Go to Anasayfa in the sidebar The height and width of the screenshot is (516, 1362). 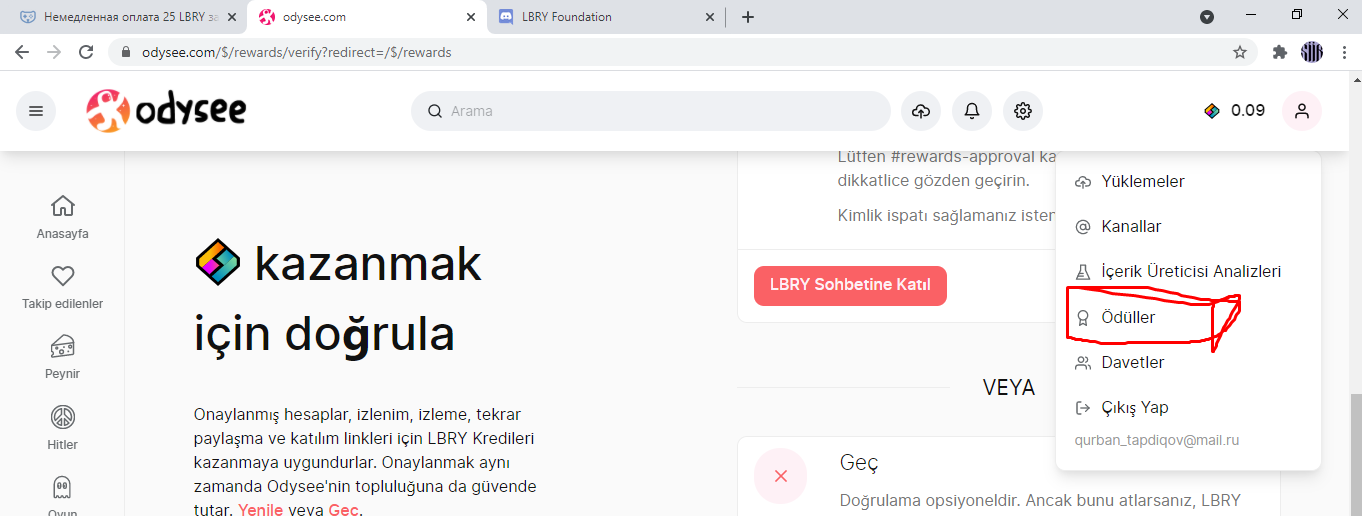(63, 218)
